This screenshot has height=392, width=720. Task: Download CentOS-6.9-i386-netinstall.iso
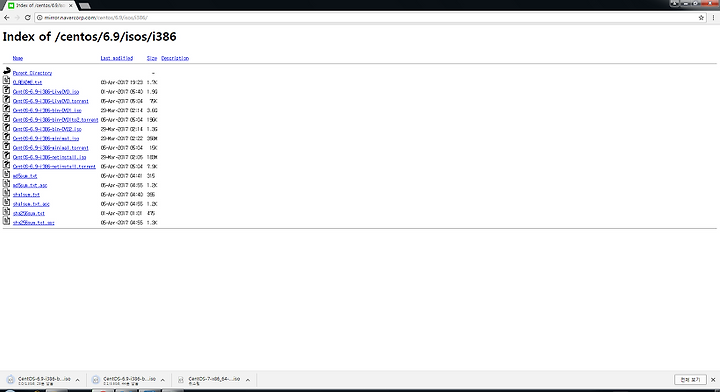point(50,157)
